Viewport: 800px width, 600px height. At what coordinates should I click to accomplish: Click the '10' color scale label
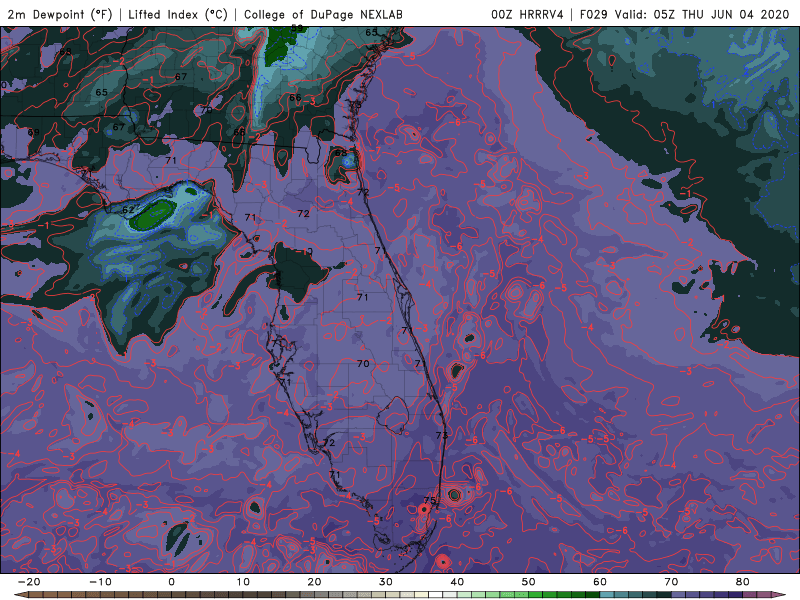pyautogui.click(x=243, y=582)
